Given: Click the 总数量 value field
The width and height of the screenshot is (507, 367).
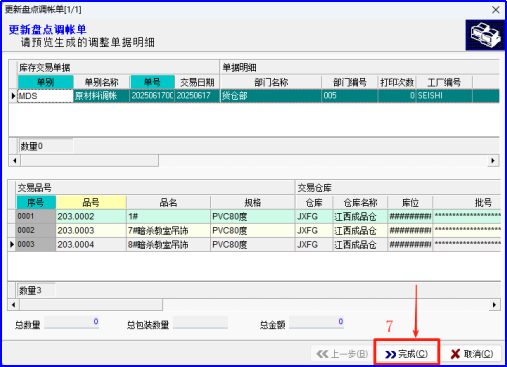Looking at the screenshot, I should [72, 322].
